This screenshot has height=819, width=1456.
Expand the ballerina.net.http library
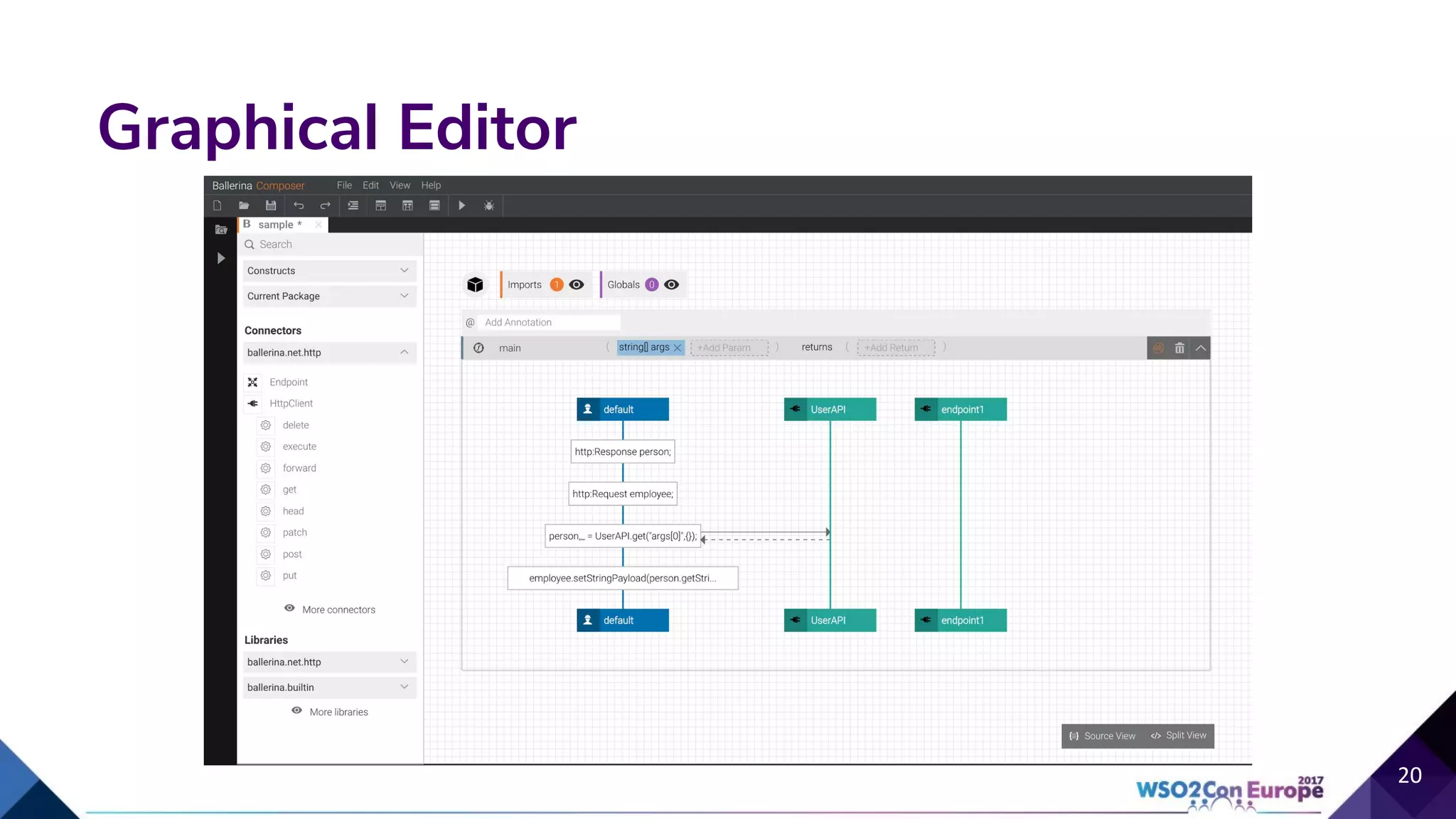click(x=330, y=662)
